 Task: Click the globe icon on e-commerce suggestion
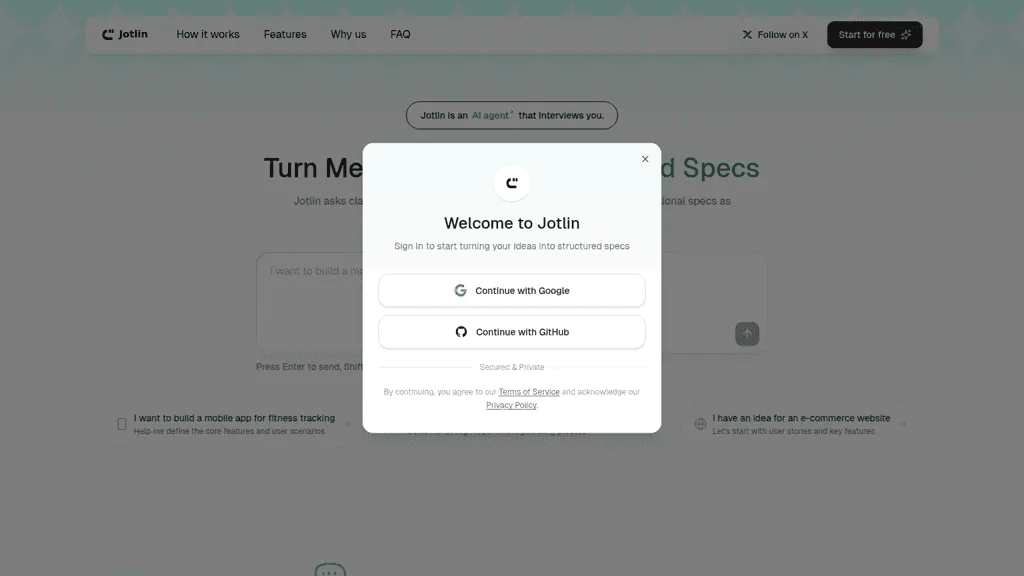tap(700, 424)
